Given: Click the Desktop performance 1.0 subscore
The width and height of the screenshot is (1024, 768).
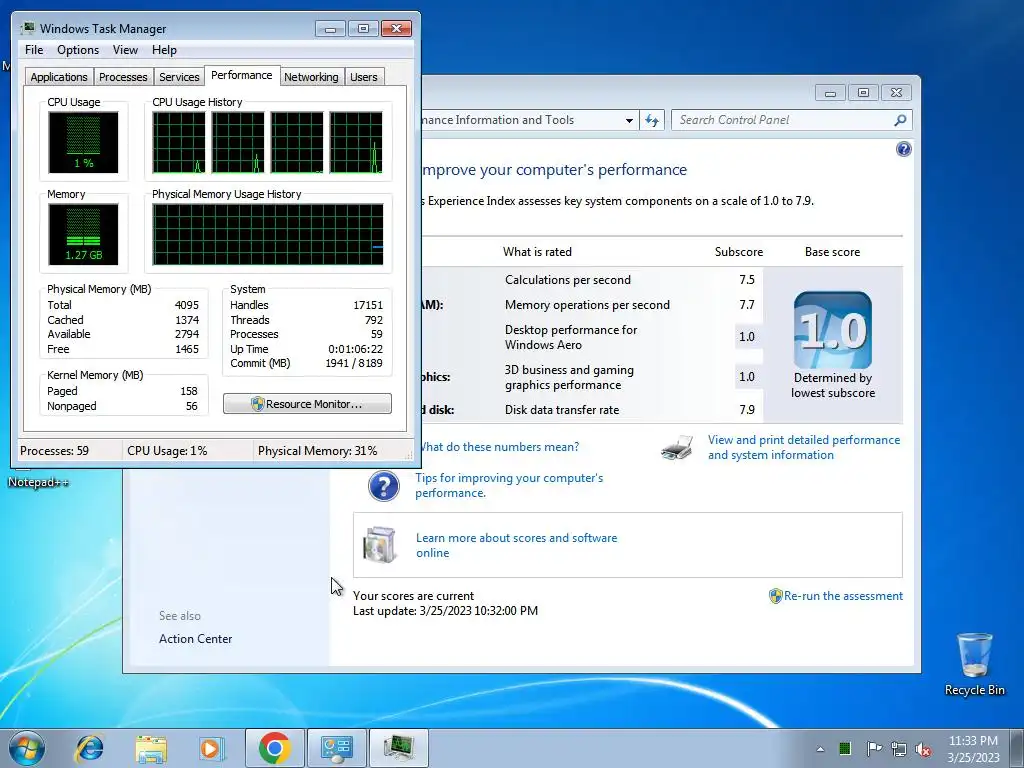Looking at the screenshot, I should click(x=747, y=337).
